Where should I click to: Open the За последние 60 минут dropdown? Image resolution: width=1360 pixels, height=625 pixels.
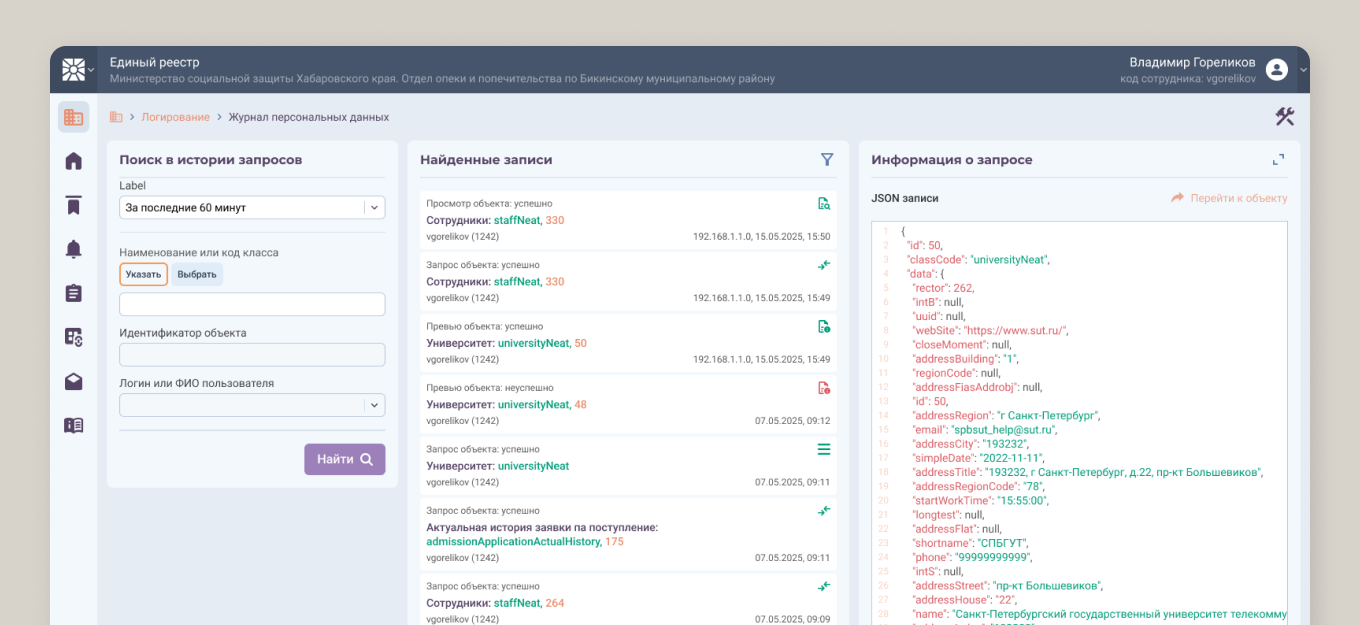(x=251, y=208)
